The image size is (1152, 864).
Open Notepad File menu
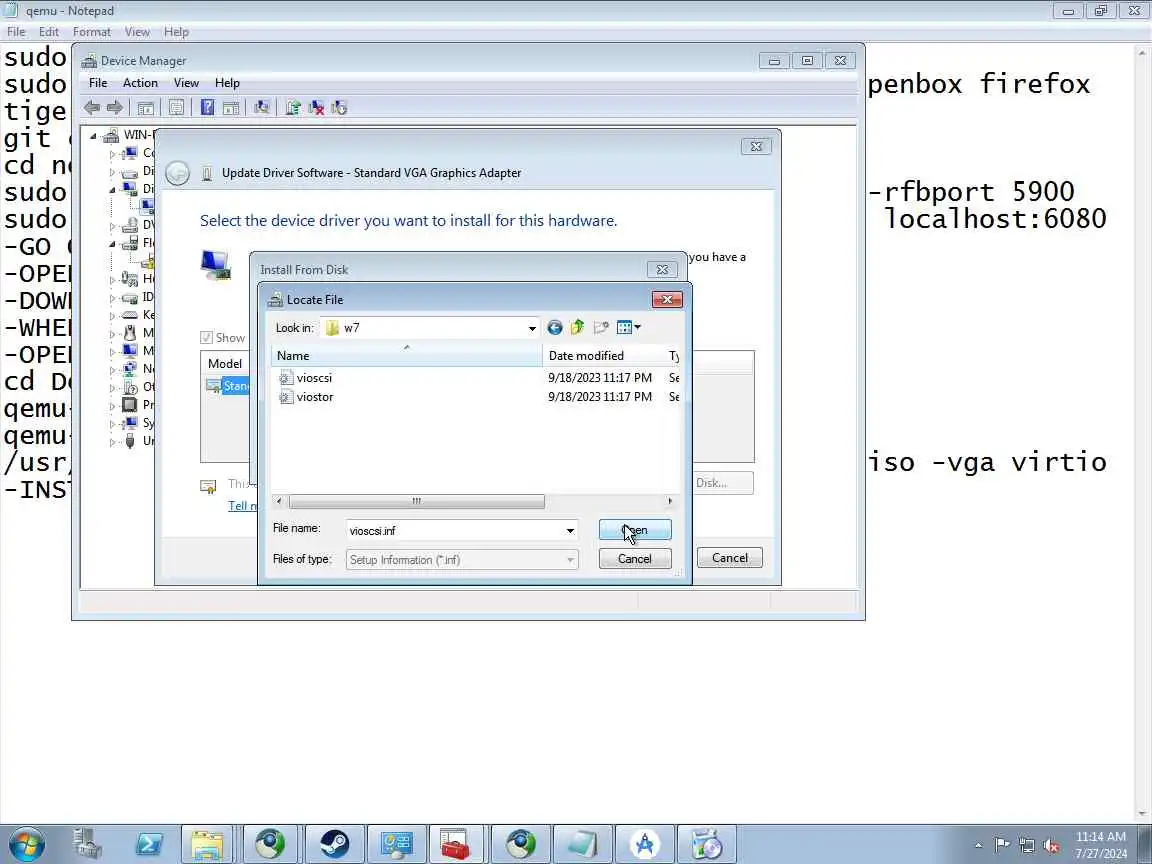tap(16, 32)
